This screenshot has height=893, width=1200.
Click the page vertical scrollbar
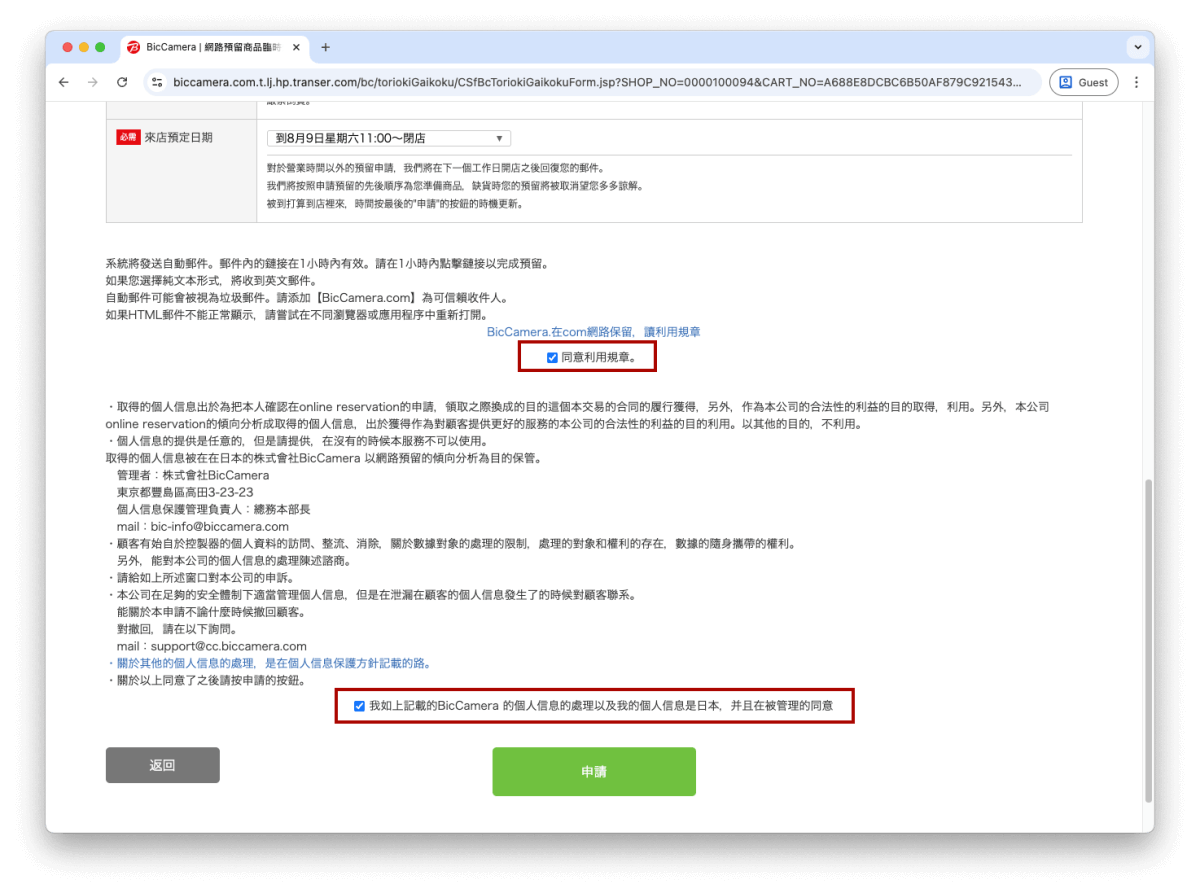coord(1148,640)
